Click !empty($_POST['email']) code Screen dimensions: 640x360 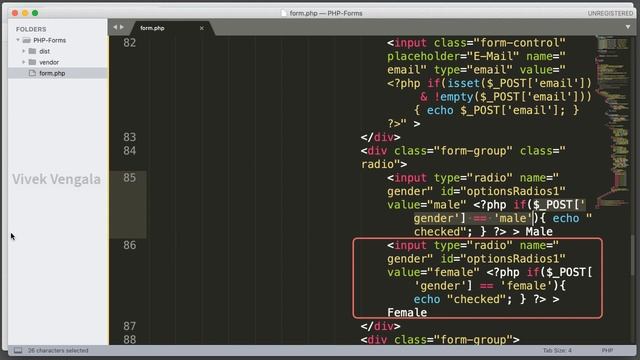(x=513, y=97)
